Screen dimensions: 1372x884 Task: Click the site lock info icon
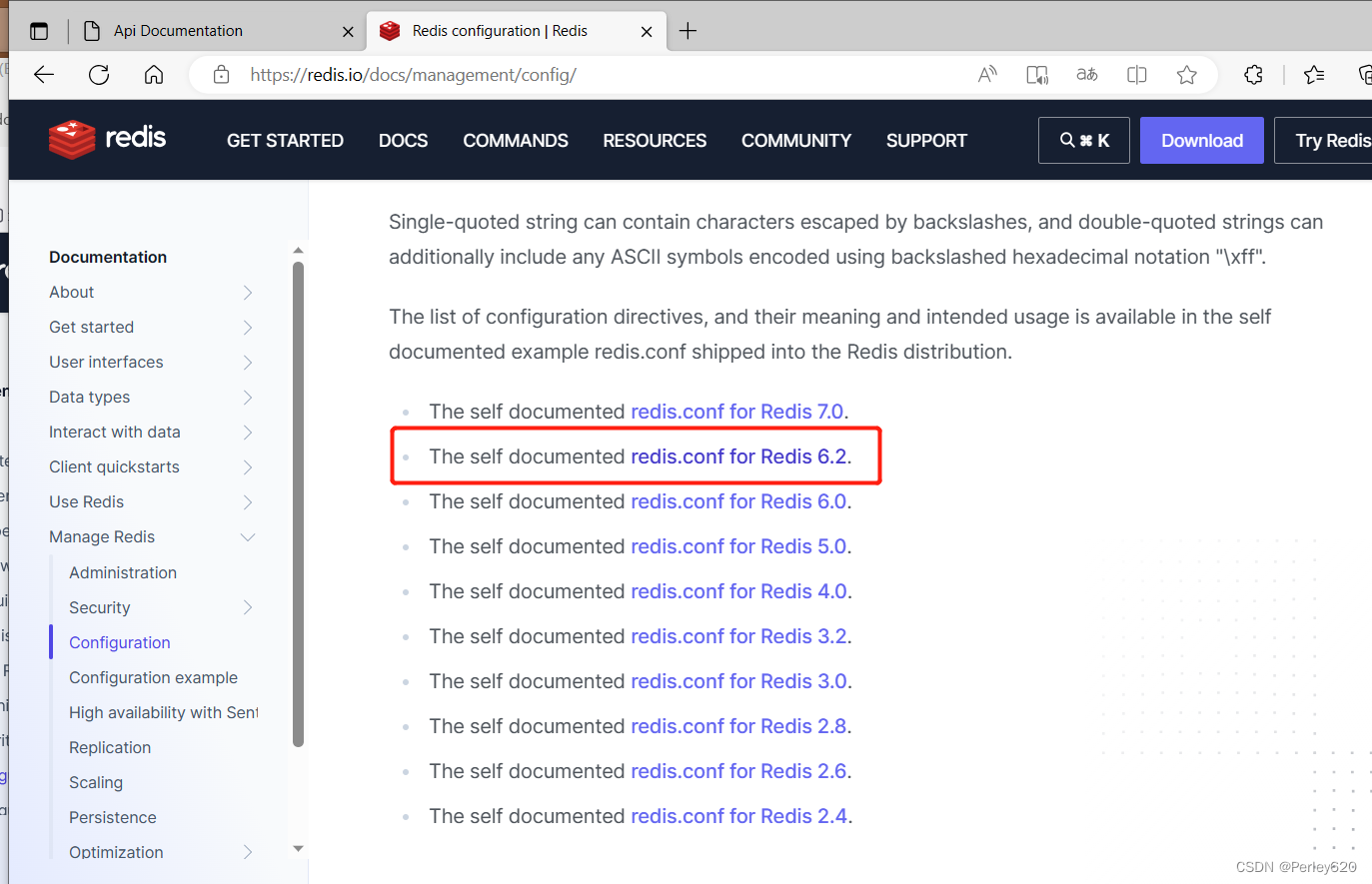[222, 75]
